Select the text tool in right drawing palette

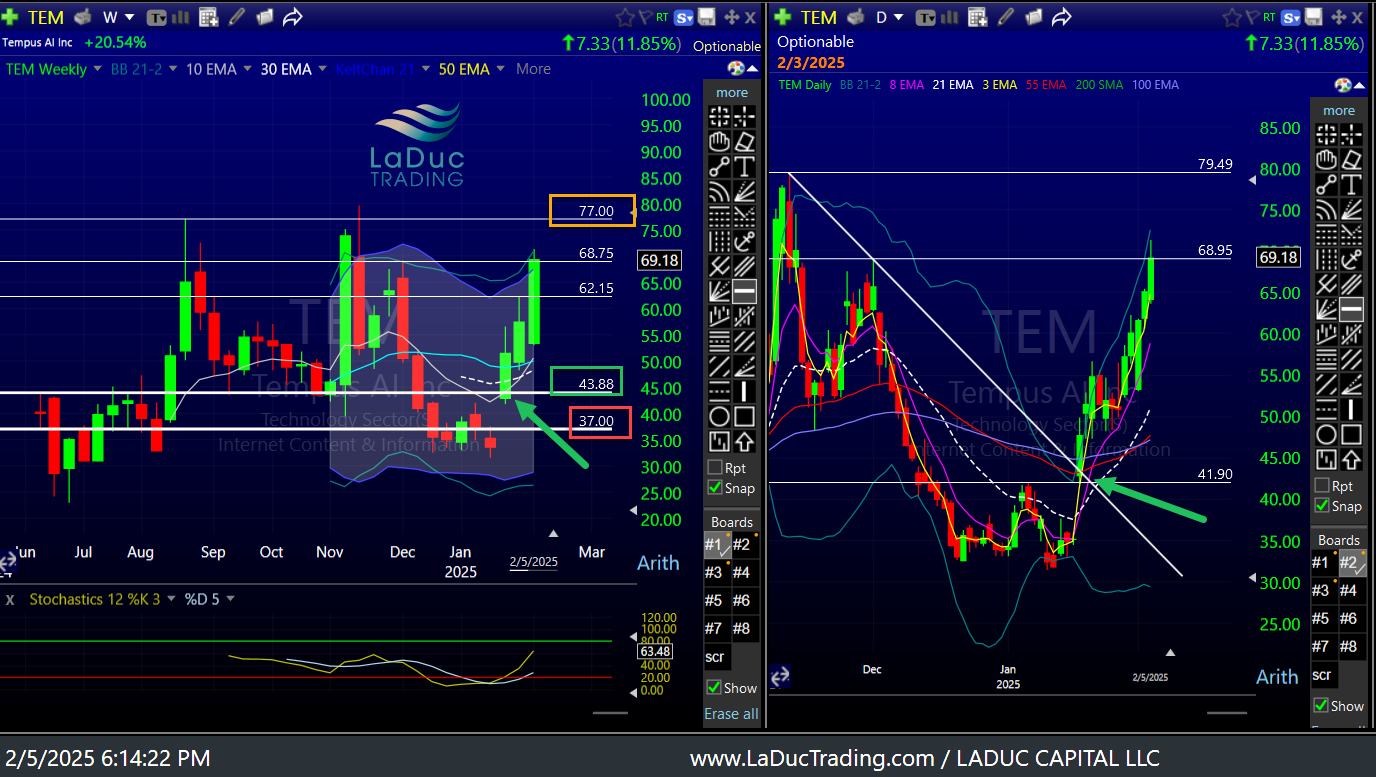(1352, 184)
